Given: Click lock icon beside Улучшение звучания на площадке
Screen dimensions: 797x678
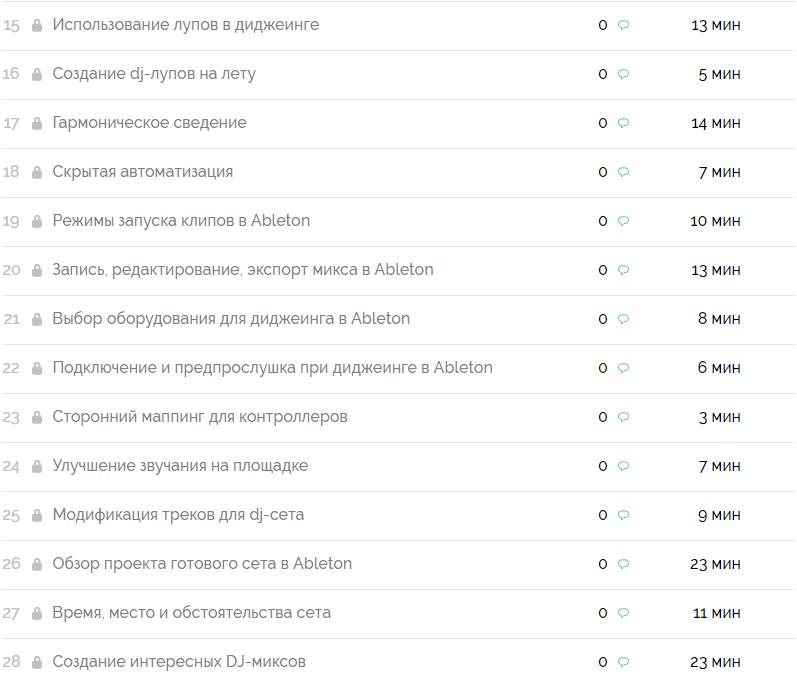Looking at the screenshot, I should (37, 466).
